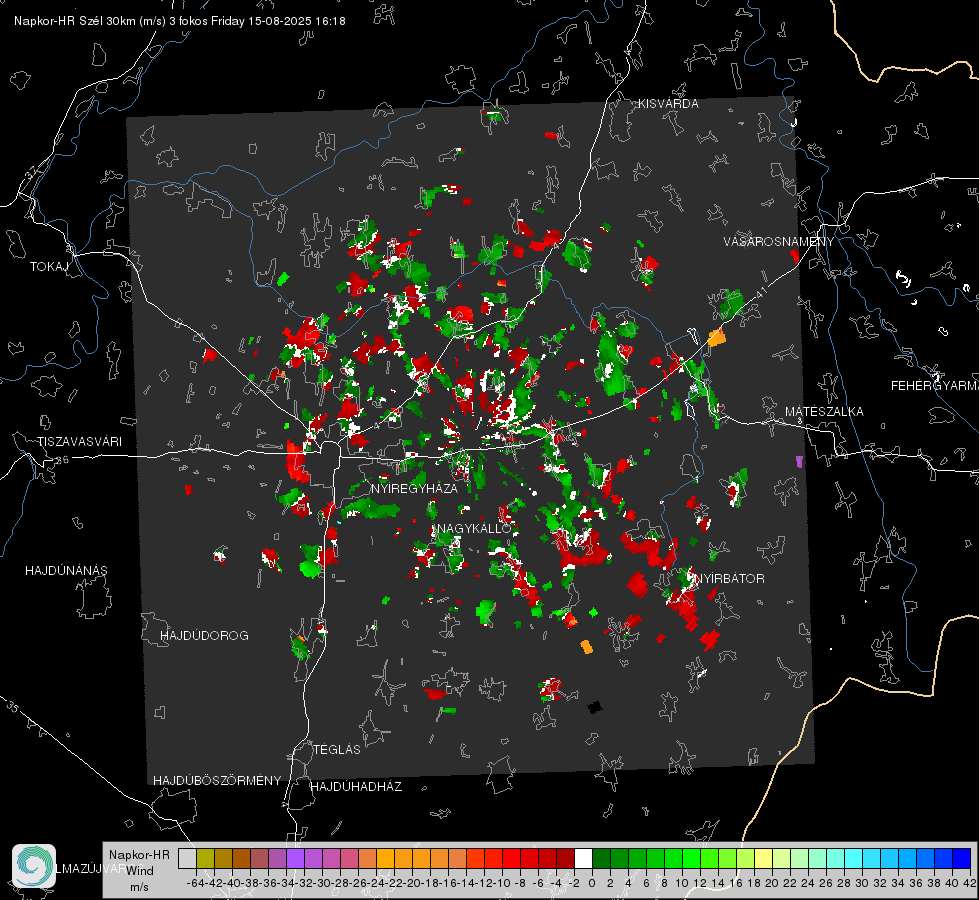Select the olive swatch between -64 and -42
The height and width of the screenshot is (900, 979).
(205, 858)
